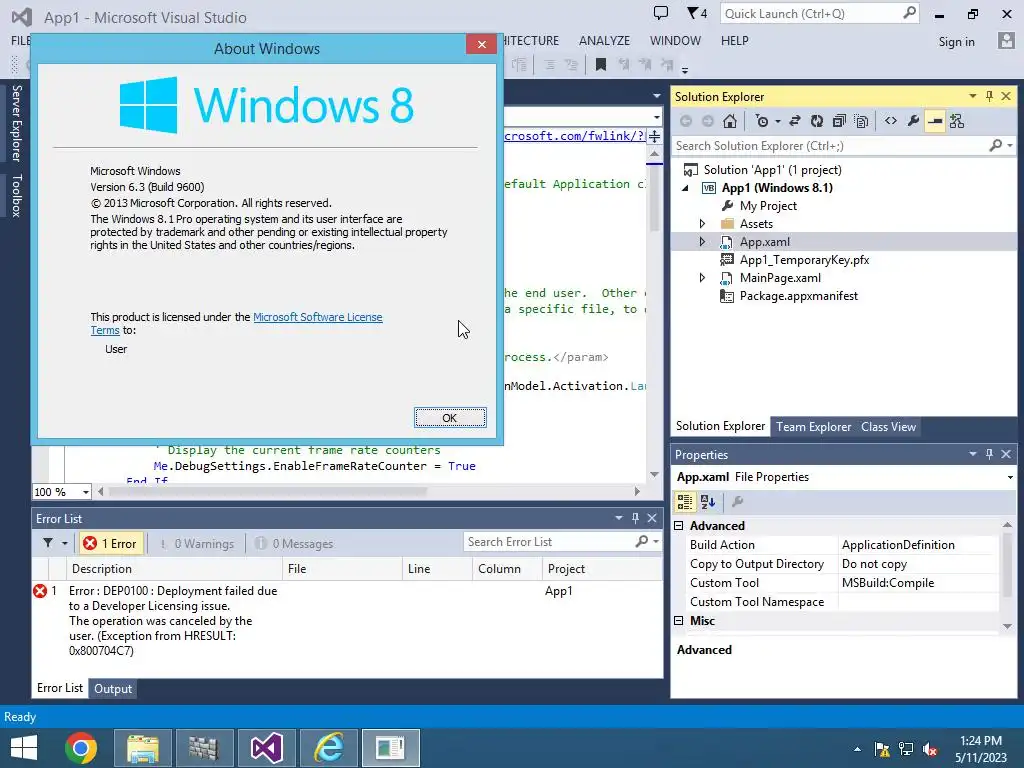Click the Description column header
Viewport: 1024px width, 768px height.
(174, 569)
